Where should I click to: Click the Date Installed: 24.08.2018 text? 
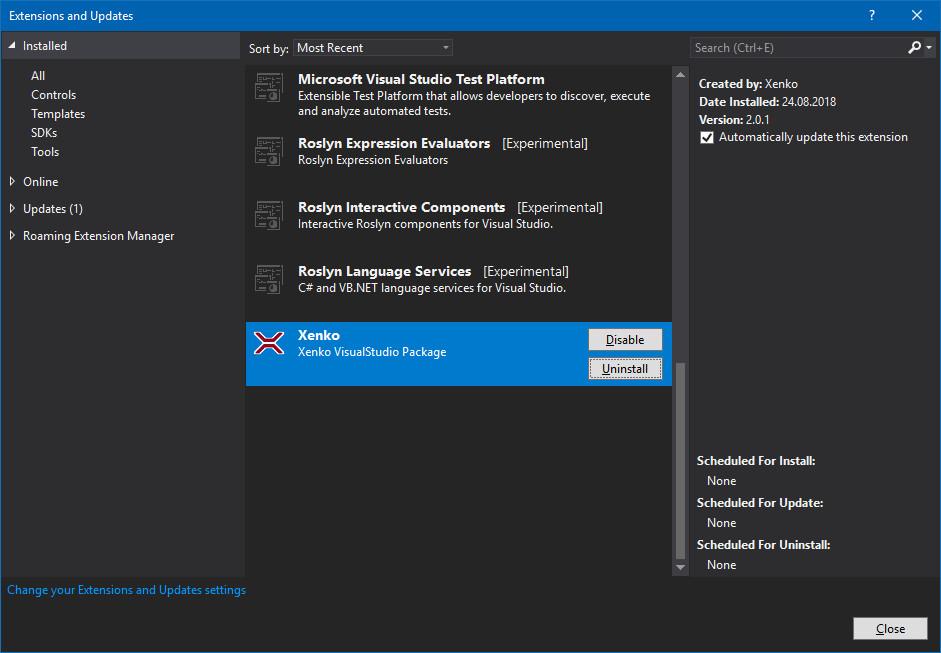[x=767, y=101]
